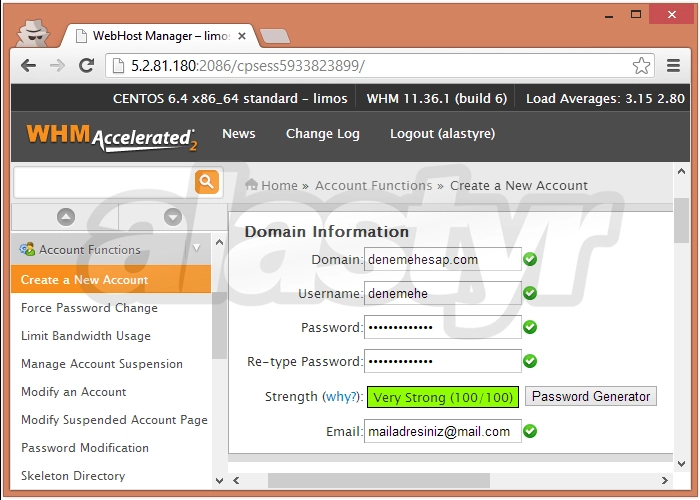This screenshot has width=700, height=500.
Task: Click the sidebar scroll up arrow
Action: tap(219, 242)
